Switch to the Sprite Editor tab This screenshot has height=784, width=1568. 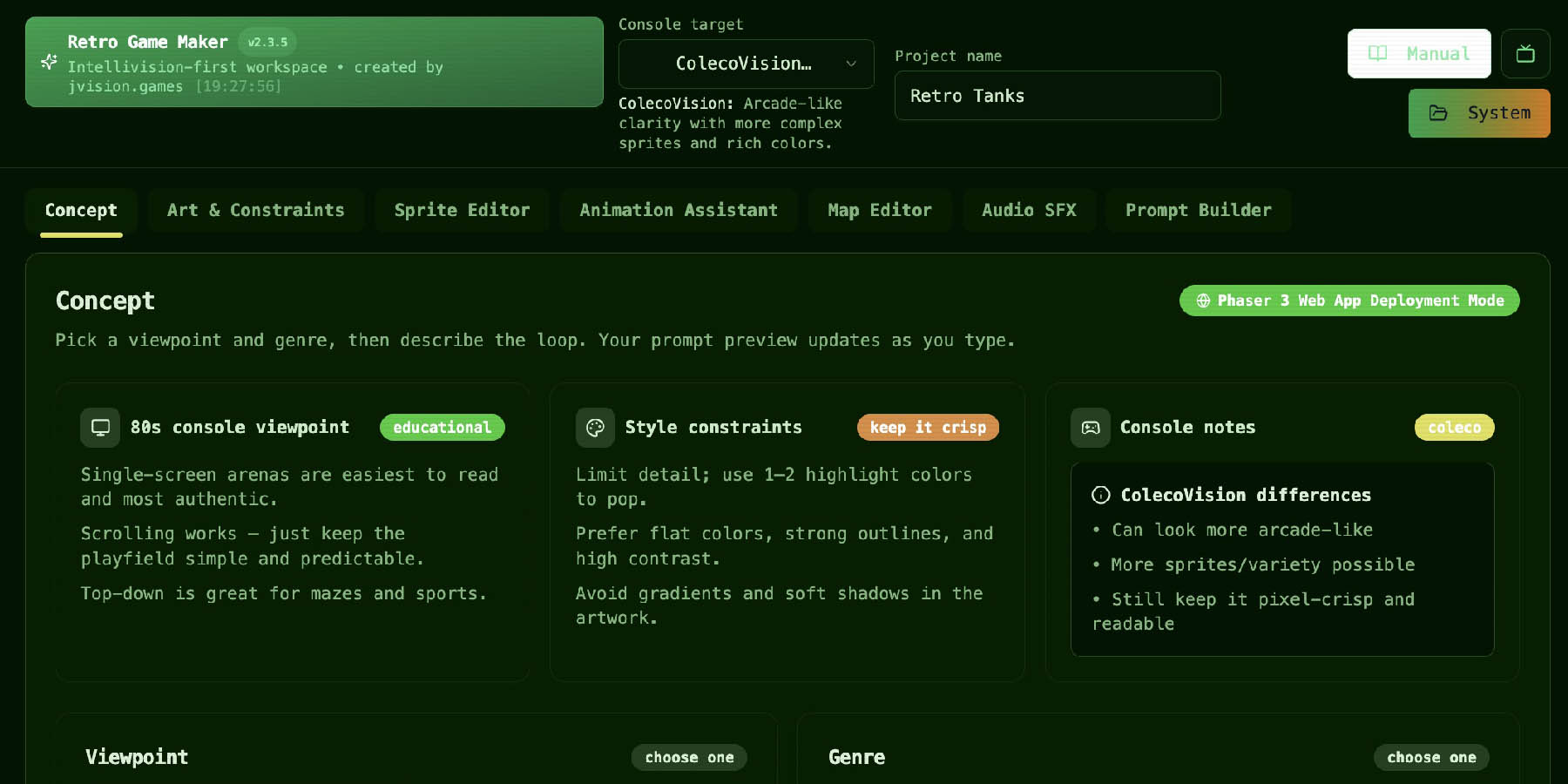coord(462,210)
